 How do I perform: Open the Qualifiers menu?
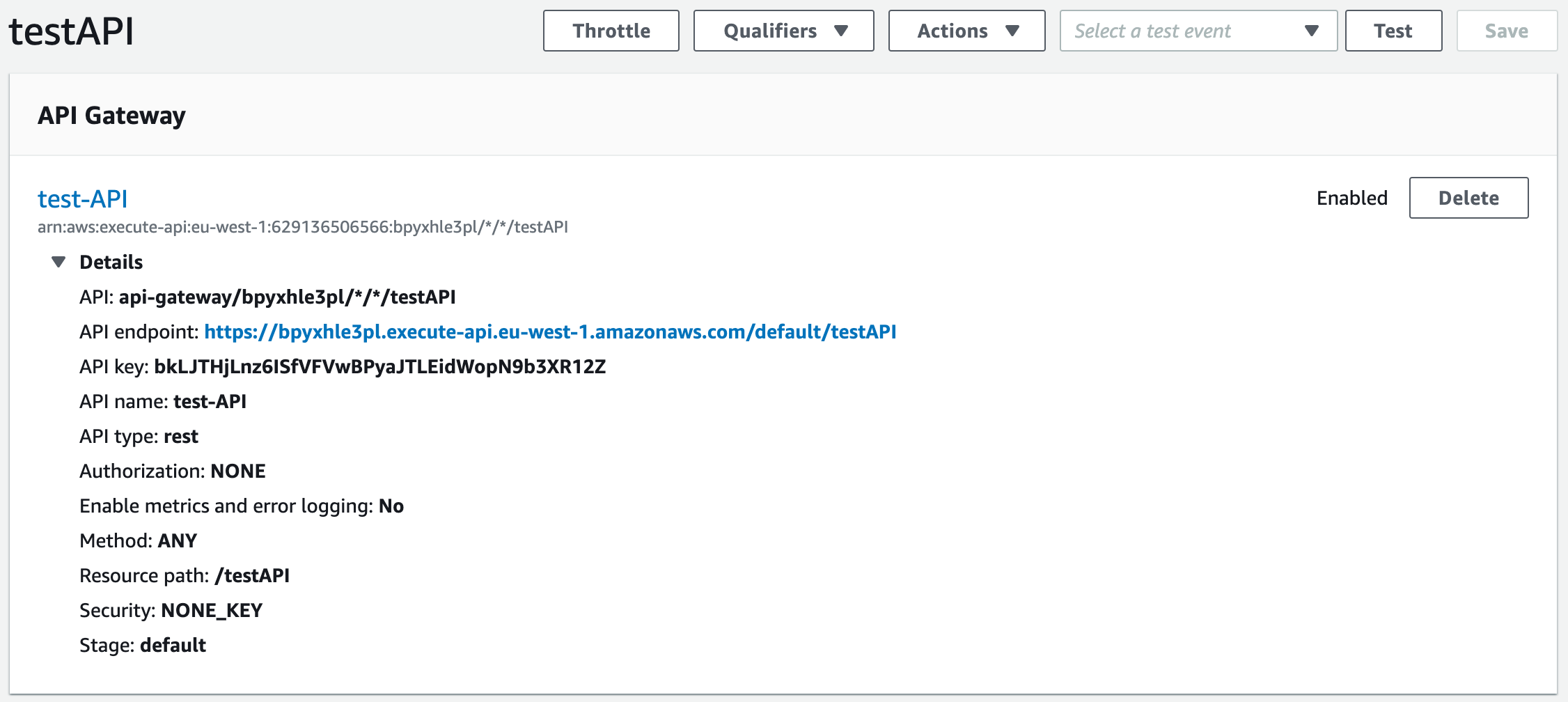pos(783,31)
